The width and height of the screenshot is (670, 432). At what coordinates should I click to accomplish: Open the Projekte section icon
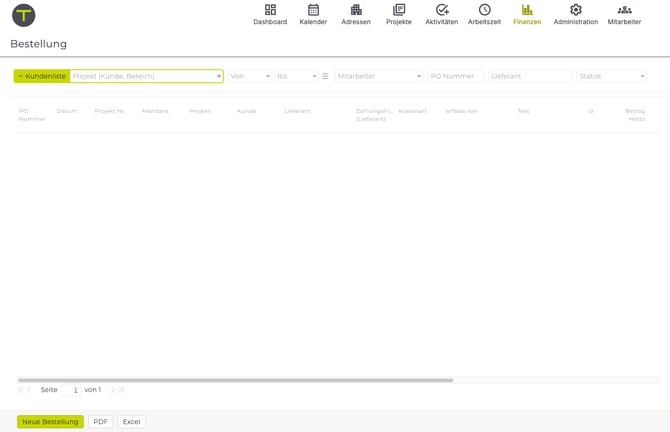[x=399, y=10]
